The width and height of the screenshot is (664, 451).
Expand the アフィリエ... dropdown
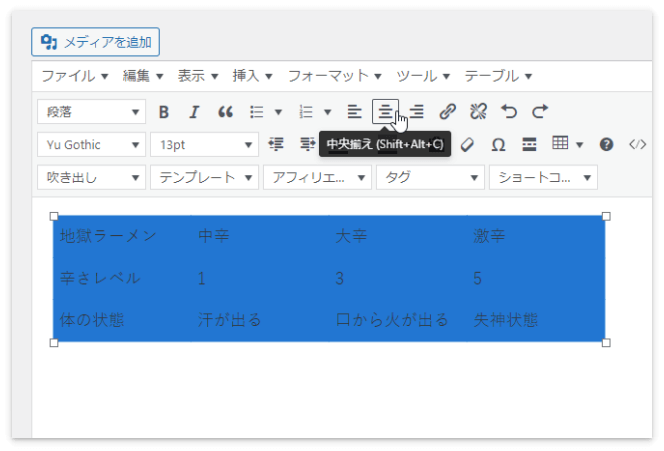(317, 177)
